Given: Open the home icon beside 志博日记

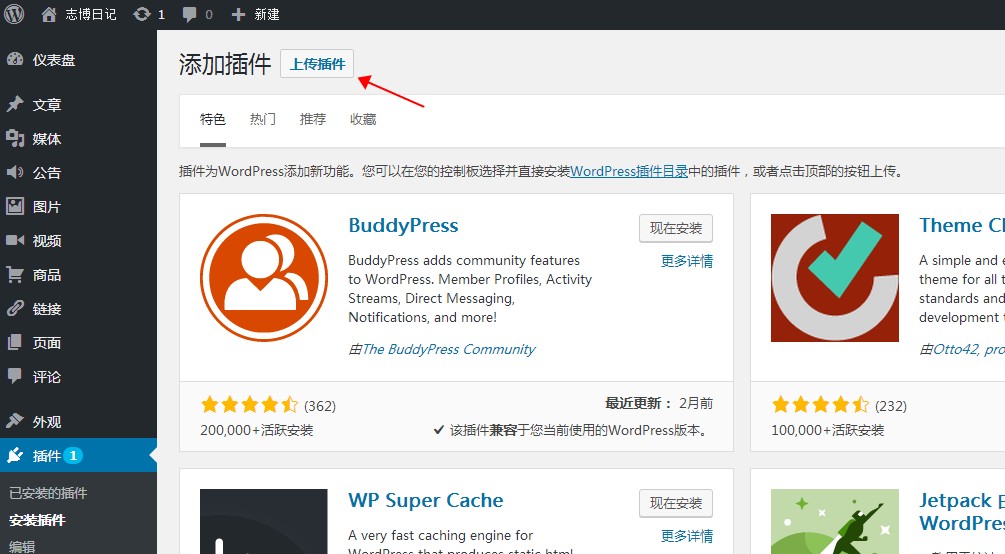Looking at the screenshot, I should (49, 14).
